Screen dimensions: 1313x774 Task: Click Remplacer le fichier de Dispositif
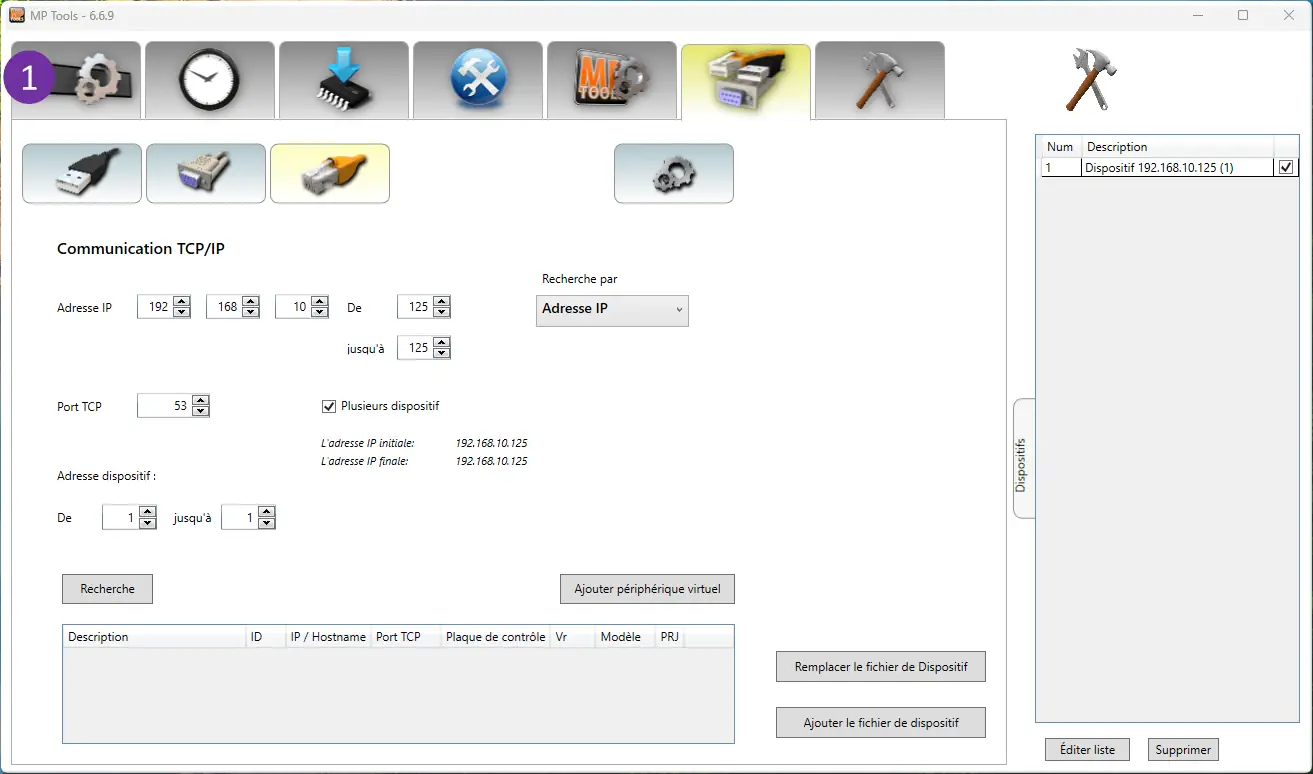[880, 667]
